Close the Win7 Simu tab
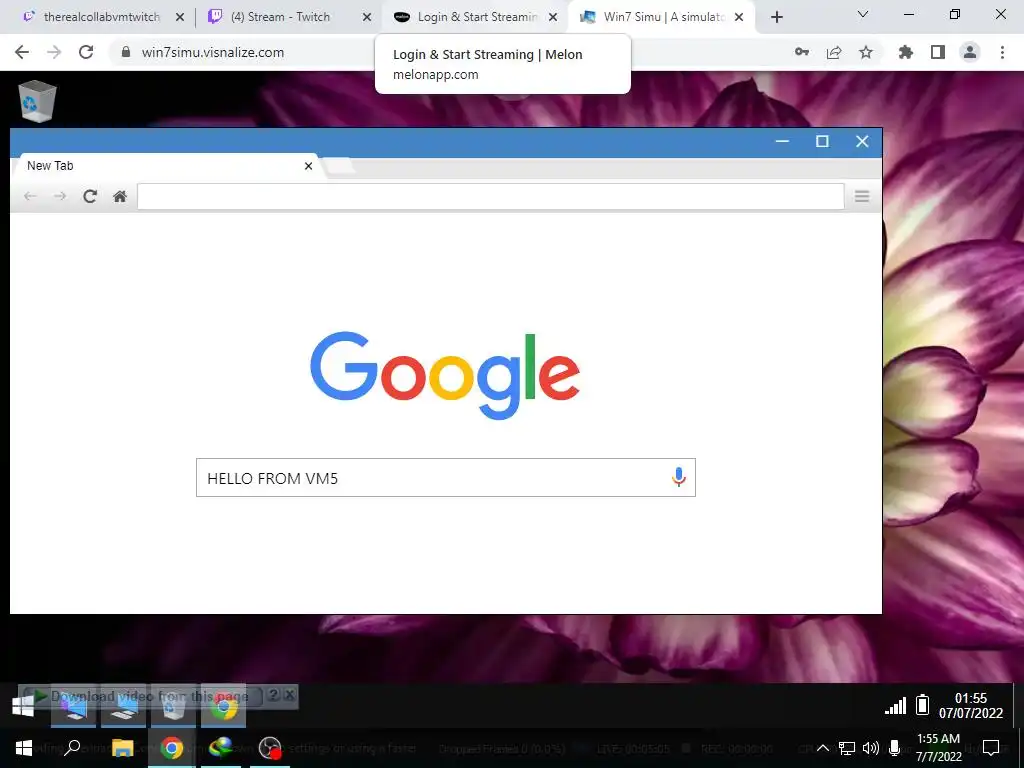This screenshot has height=768, width=1024. (x=739, y=18)
